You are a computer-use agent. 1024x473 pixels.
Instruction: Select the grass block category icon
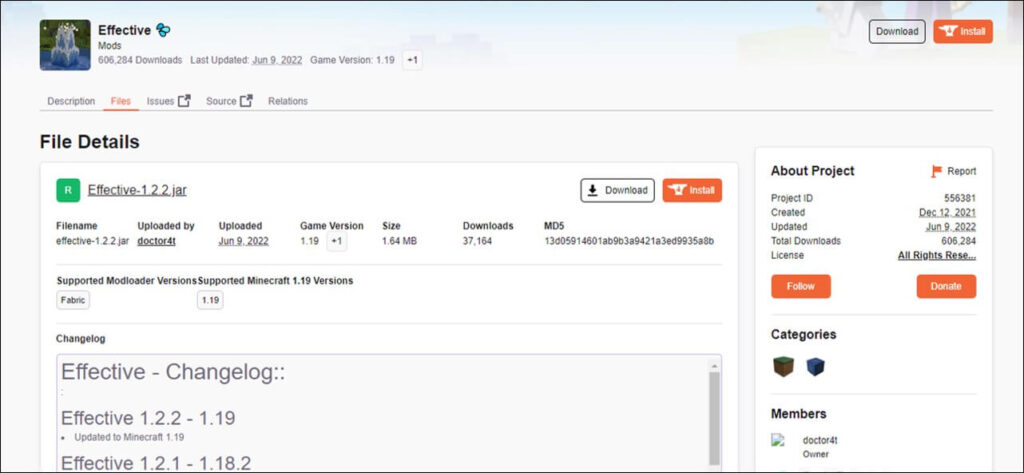(x=783, y=367)
